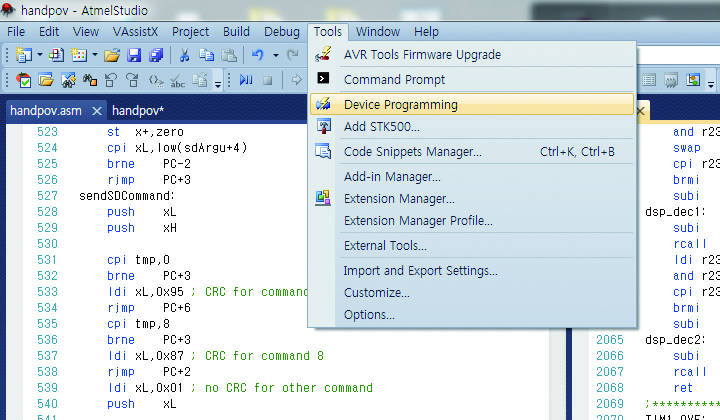Open the New Project dropdown arrow
The width and height of the screenshot is (720, 420).
(40, 55)
